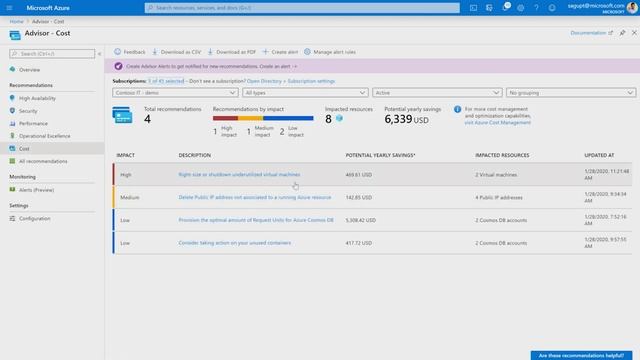The width and height of the screenshot is (640, 360).
Task: Open portal settings gear
Action: pos(520,8)
